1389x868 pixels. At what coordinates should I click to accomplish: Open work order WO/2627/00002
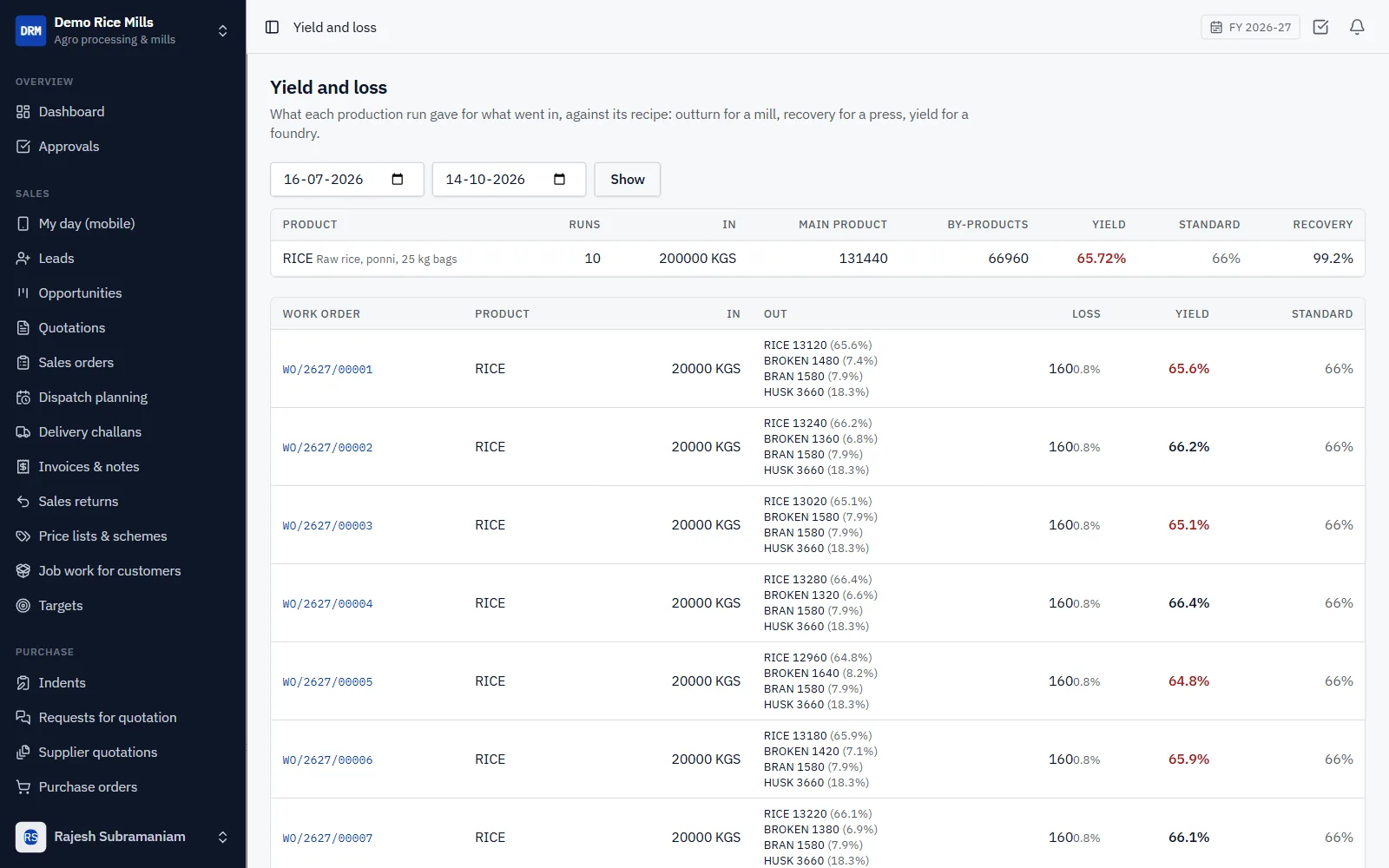(x=327, y=448)
